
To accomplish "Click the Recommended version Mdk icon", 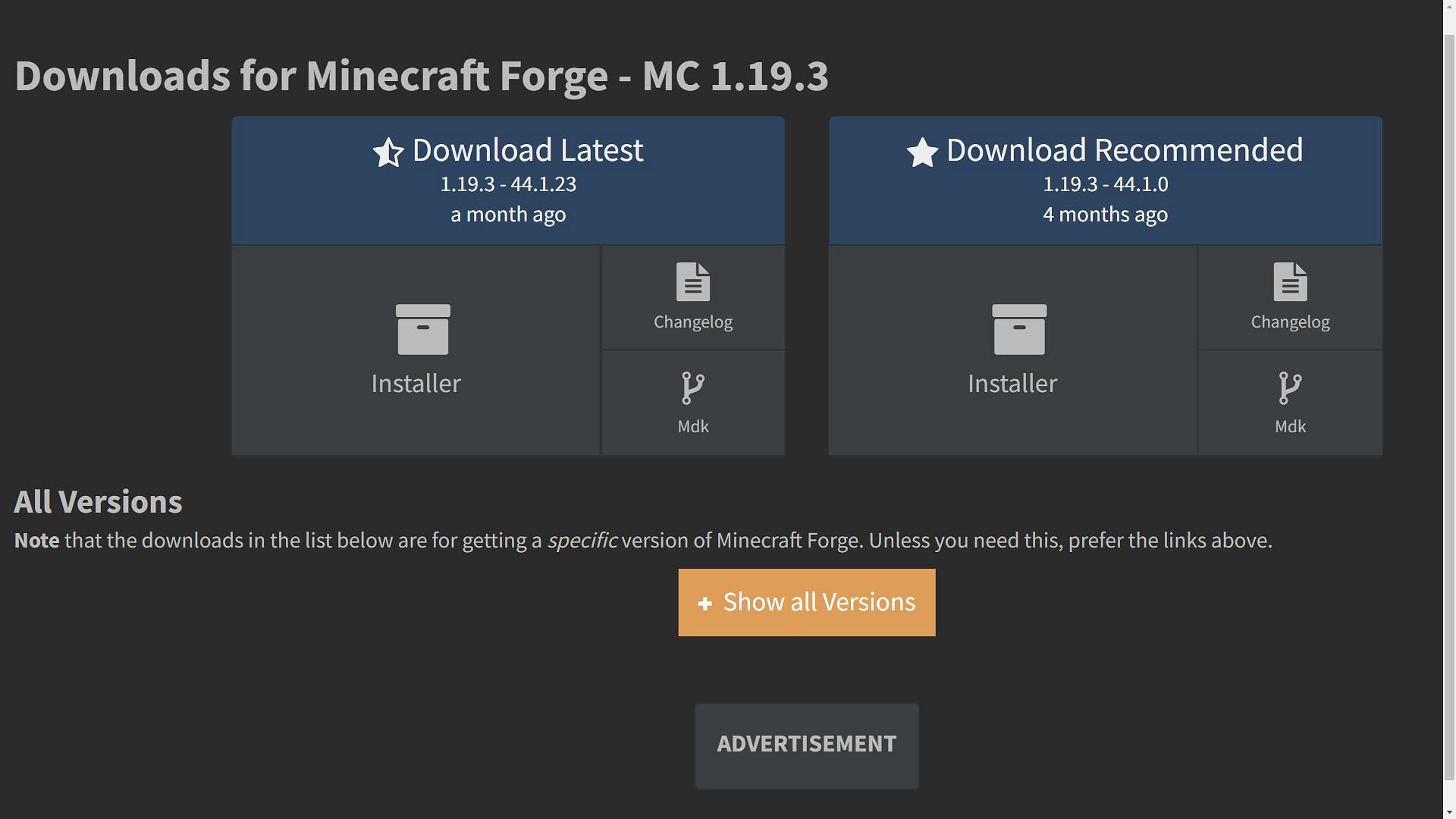I will pyautogui.click(x=1289, y=401).
